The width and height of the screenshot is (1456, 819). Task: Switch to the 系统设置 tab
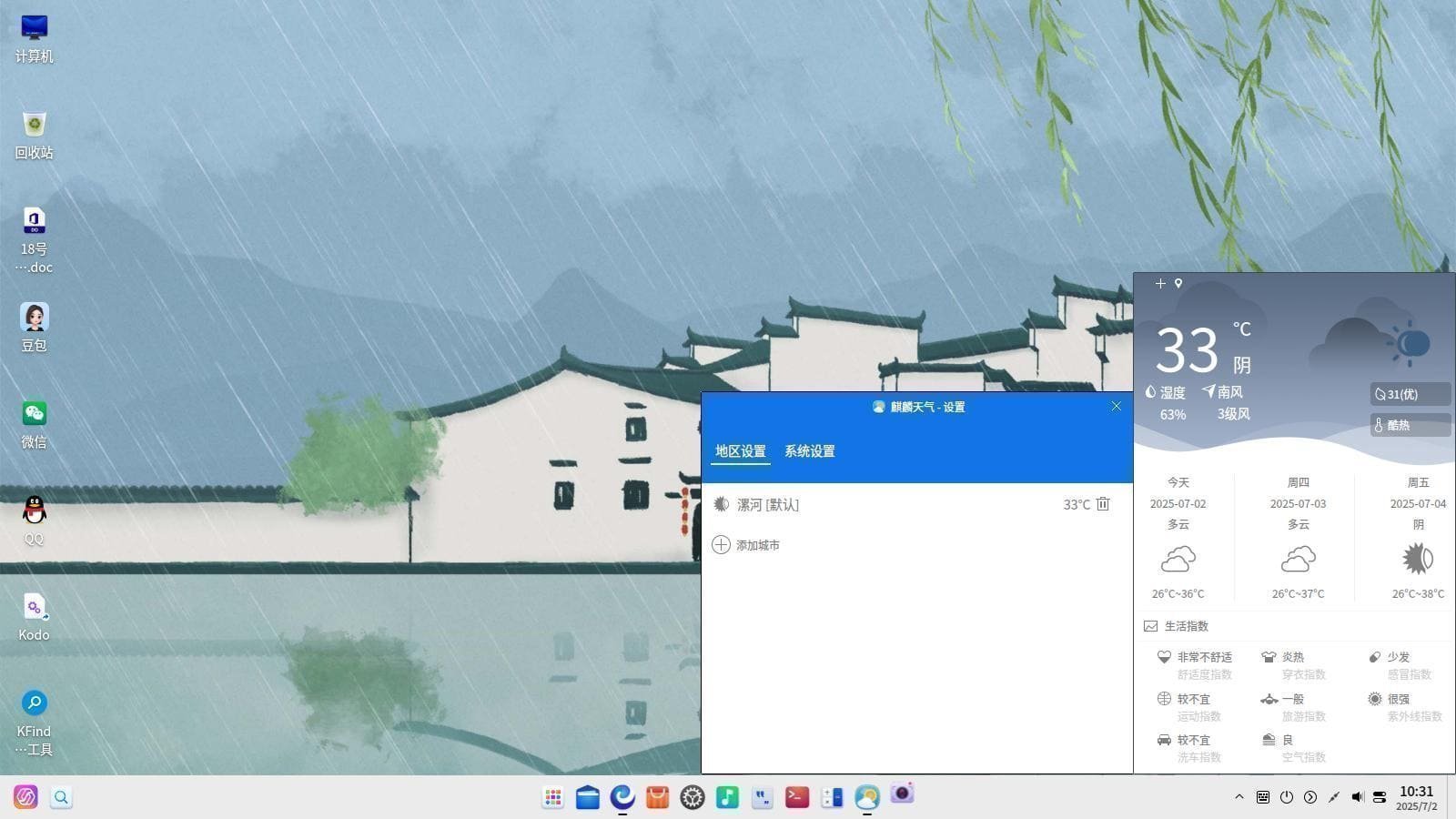[810, 451]
